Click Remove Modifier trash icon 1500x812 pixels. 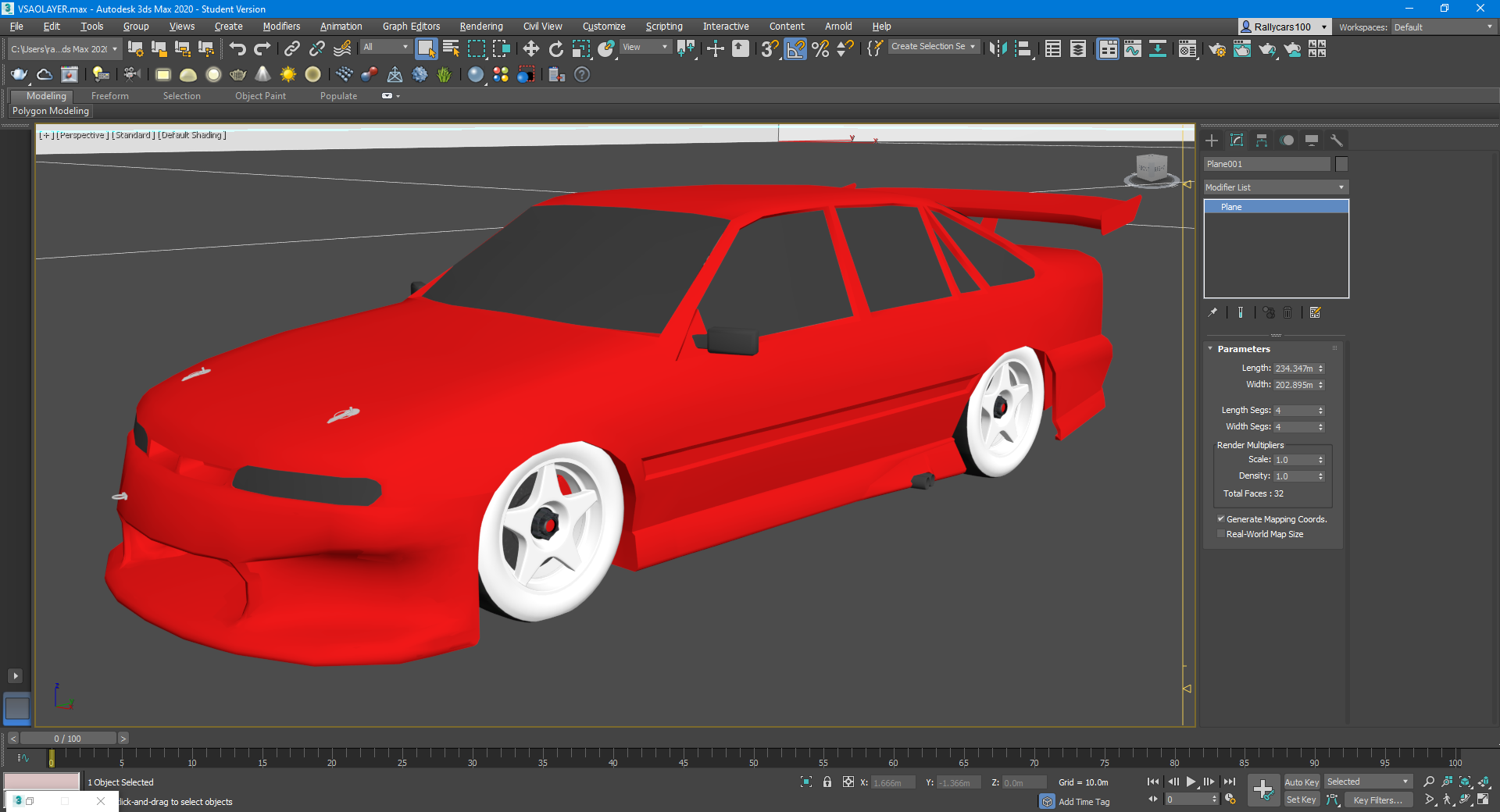tap(1287, 312)
